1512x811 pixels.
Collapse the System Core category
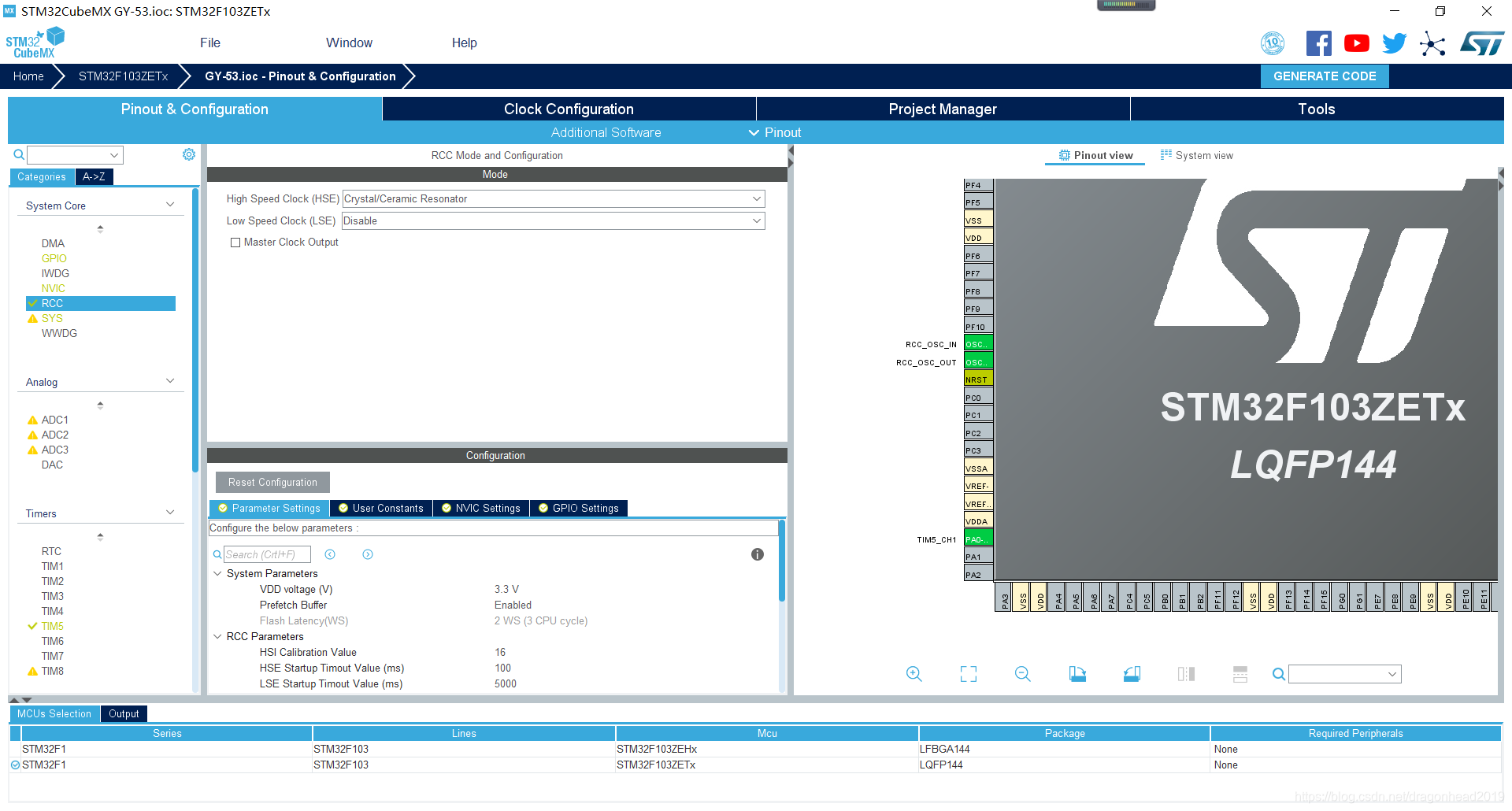point(170,205)
